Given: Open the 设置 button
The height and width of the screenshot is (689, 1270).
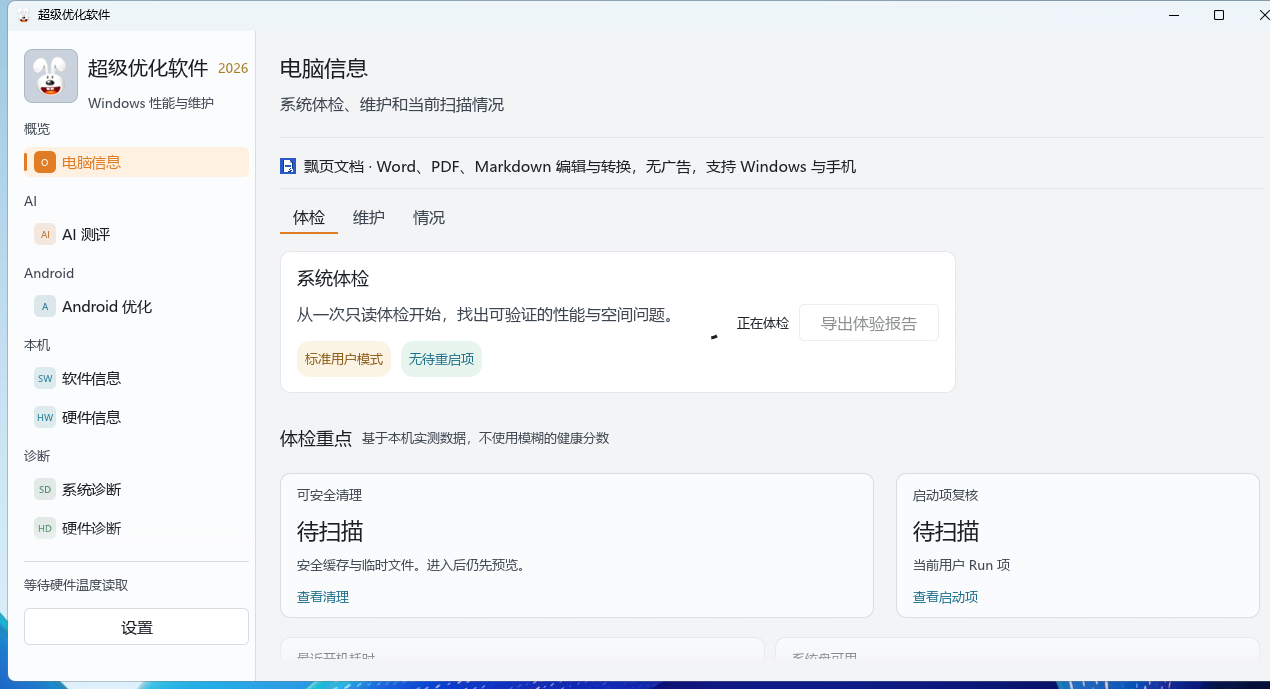Looking at the screenshot, I should (136, 627).
